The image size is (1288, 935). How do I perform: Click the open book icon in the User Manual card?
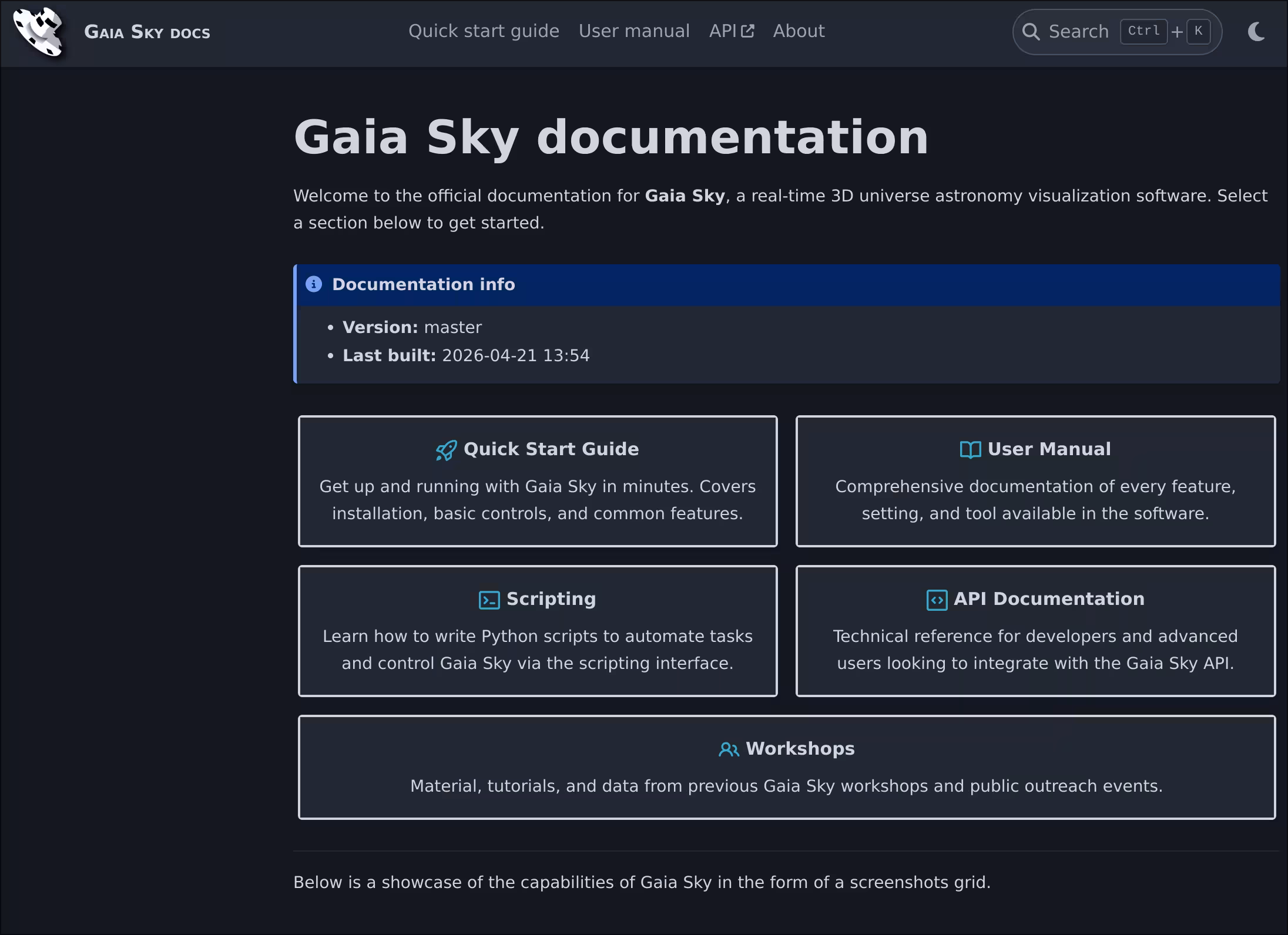point(970,450)
